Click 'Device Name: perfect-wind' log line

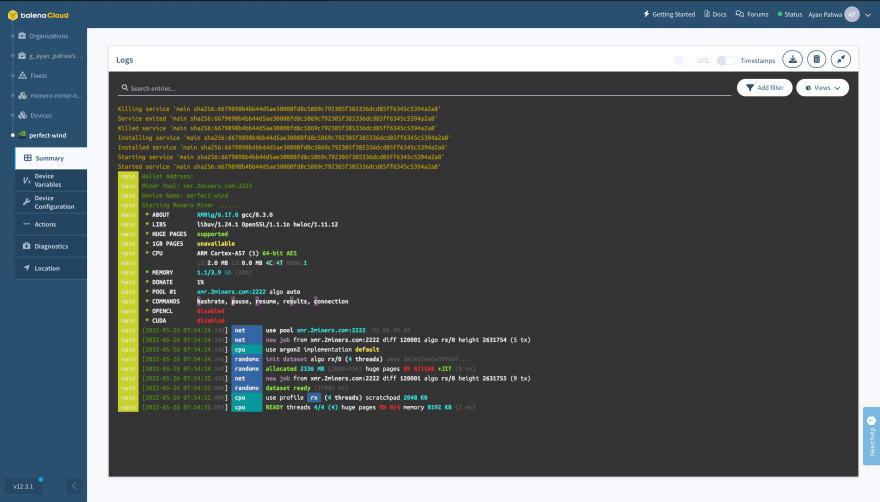coord(185,195)
